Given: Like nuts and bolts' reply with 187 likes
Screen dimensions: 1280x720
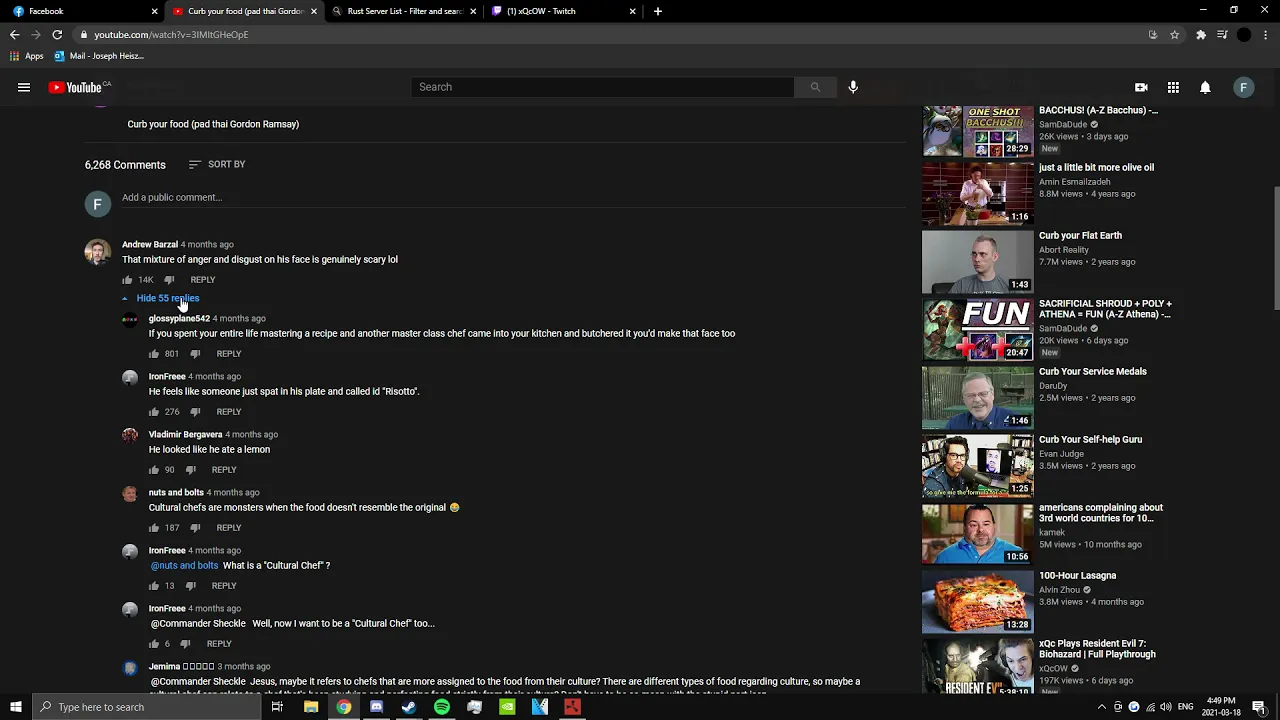Looking at the screenshot, I should [x=154, y=528].
